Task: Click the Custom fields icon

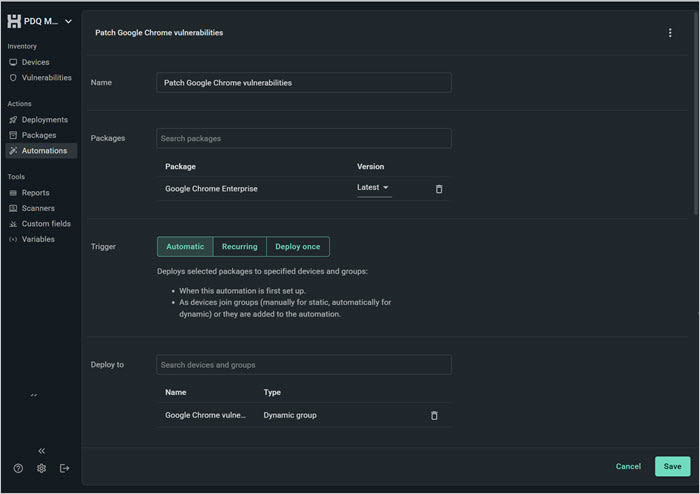Action: click(13, 224)
